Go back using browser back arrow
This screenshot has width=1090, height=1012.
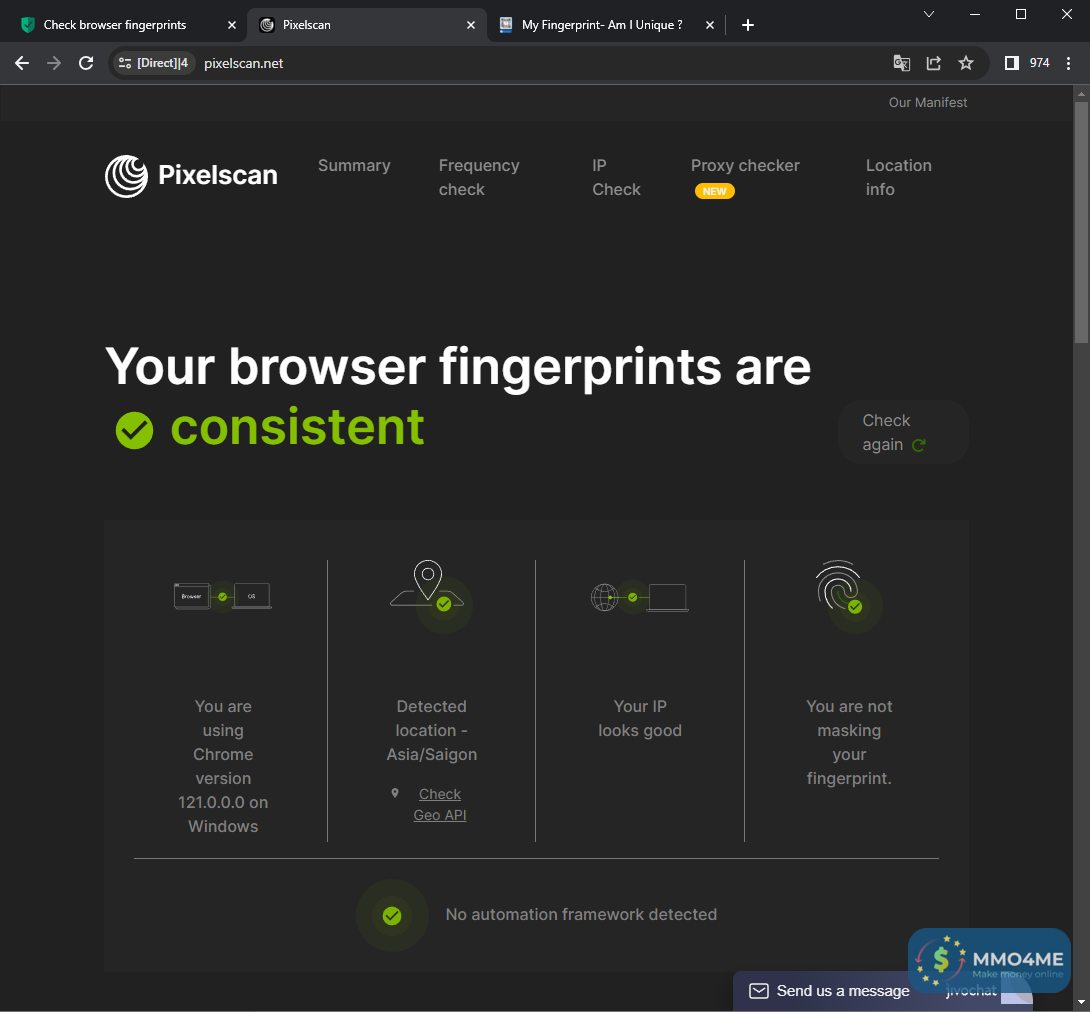tap(22, 63)
